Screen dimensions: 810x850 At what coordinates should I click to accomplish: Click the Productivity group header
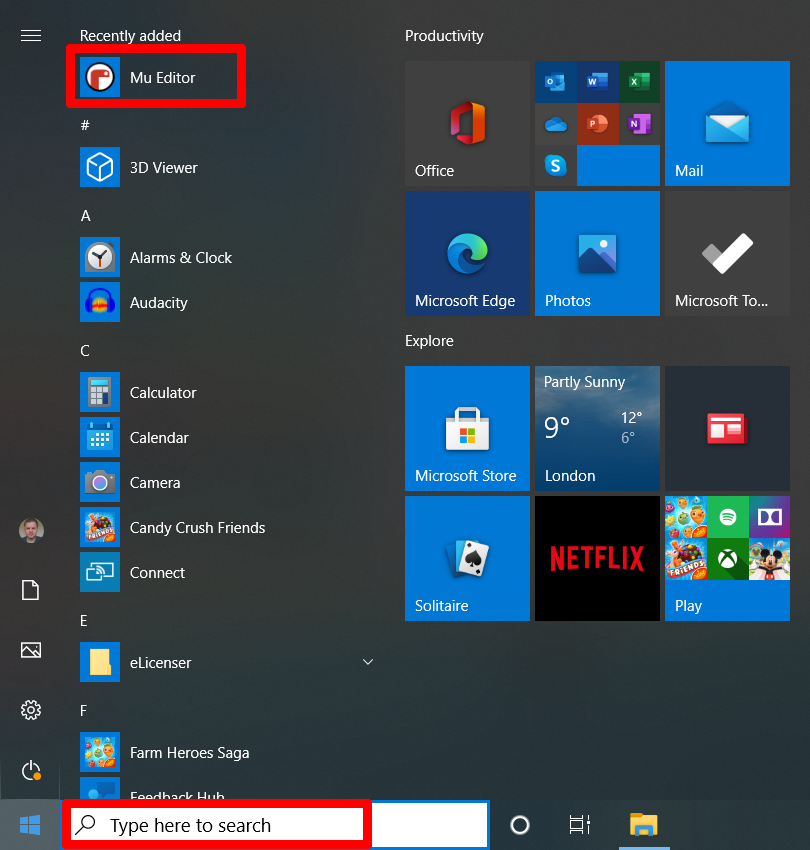pos(444,36)
